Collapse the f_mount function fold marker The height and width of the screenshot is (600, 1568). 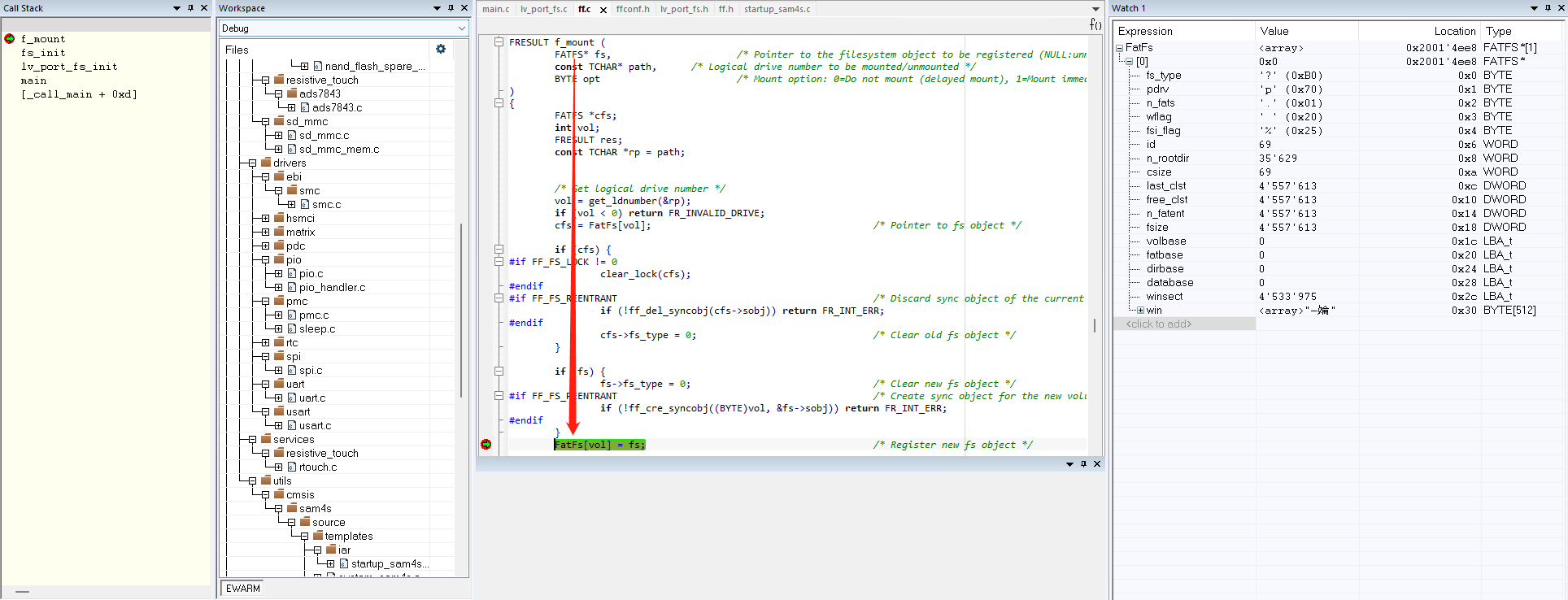[x=499, y=42]
